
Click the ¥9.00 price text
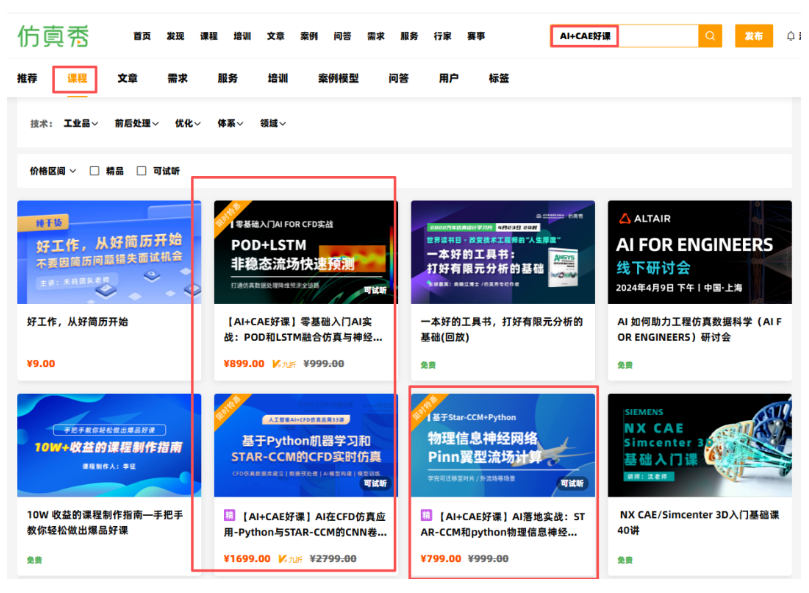pyautogui.click(x=41, y=364)
